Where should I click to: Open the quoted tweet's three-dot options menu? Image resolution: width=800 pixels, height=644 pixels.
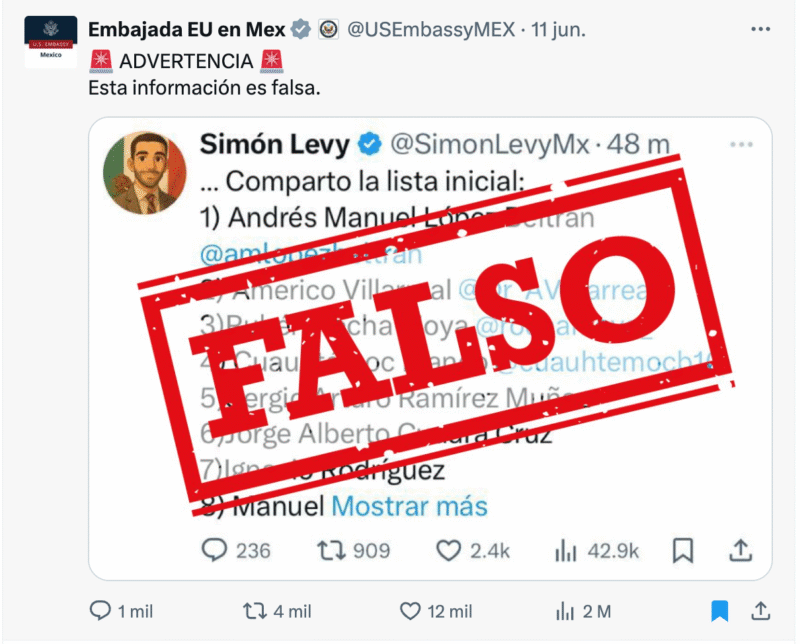click(741, 144)
